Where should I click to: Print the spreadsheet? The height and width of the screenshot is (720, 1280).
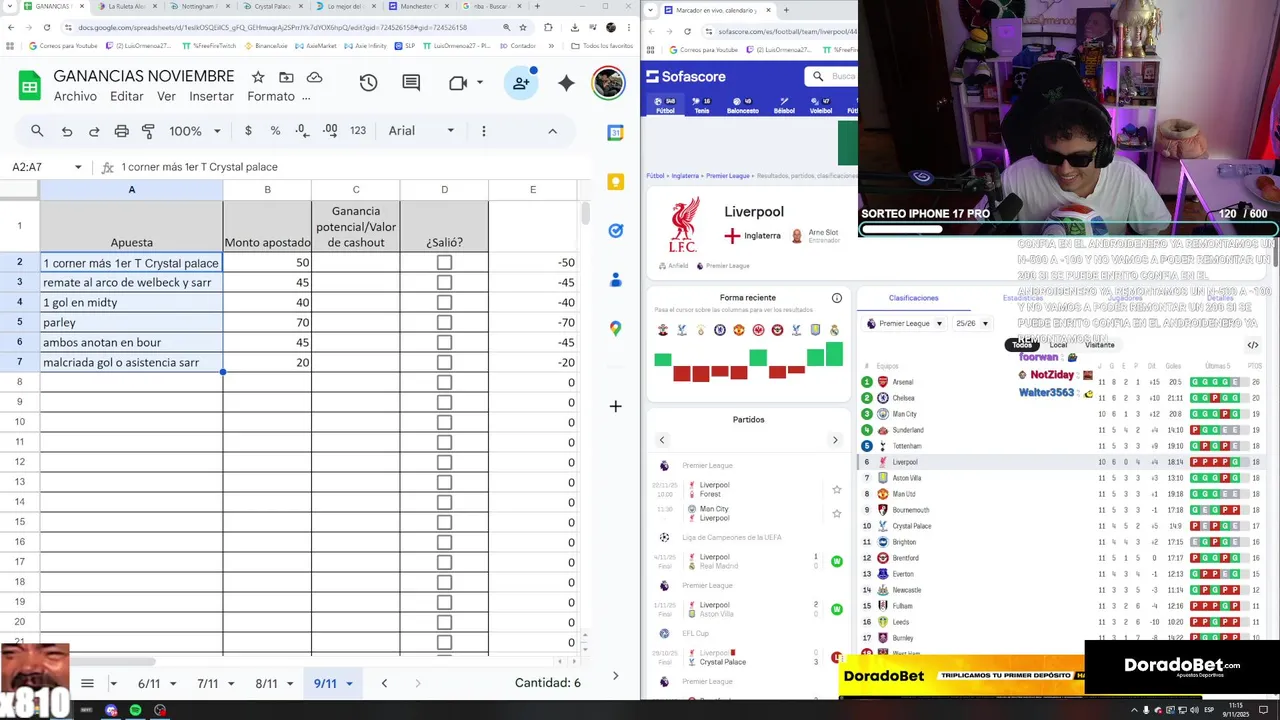(121, 131)
